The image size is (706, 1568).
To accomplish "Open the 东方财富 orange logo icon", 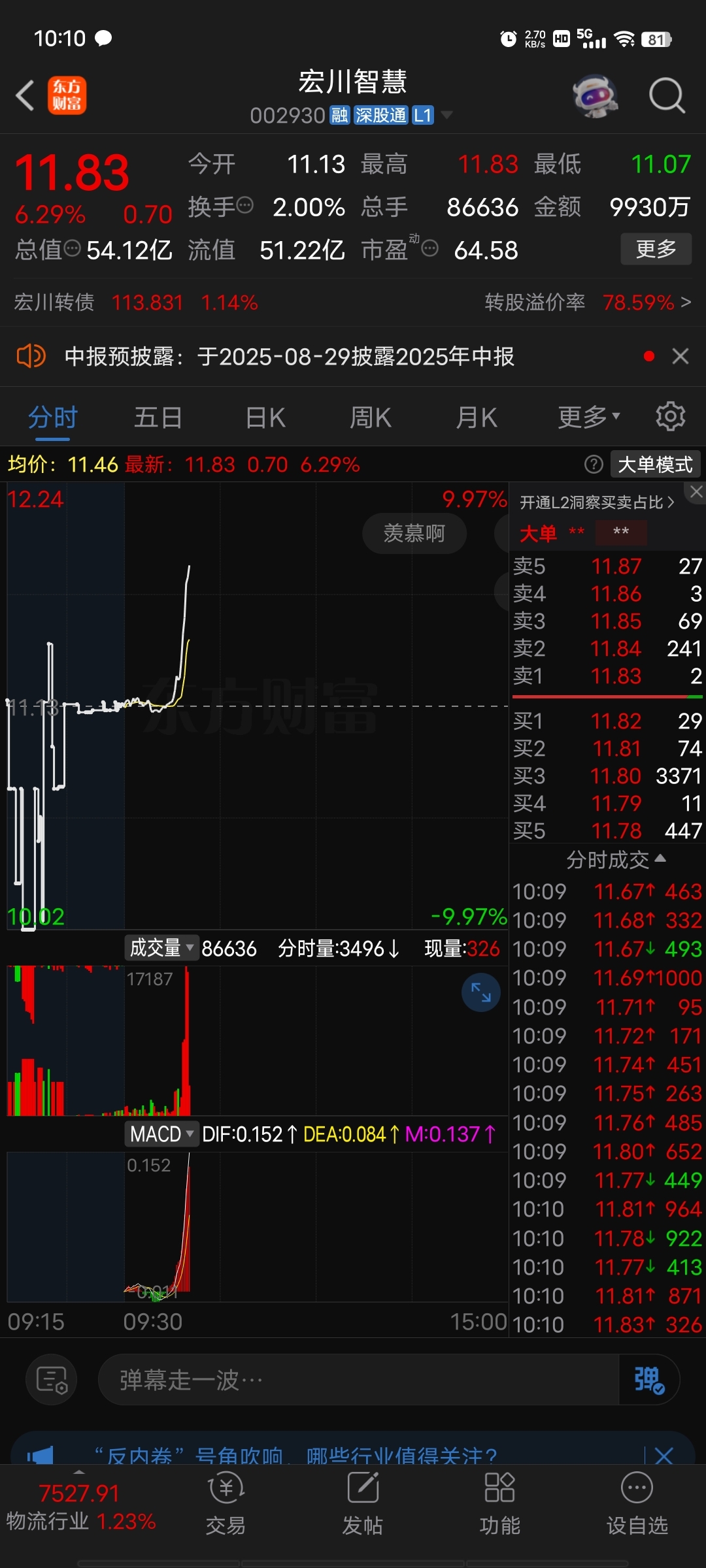I will pyautogui.click(x=67, y=95).
